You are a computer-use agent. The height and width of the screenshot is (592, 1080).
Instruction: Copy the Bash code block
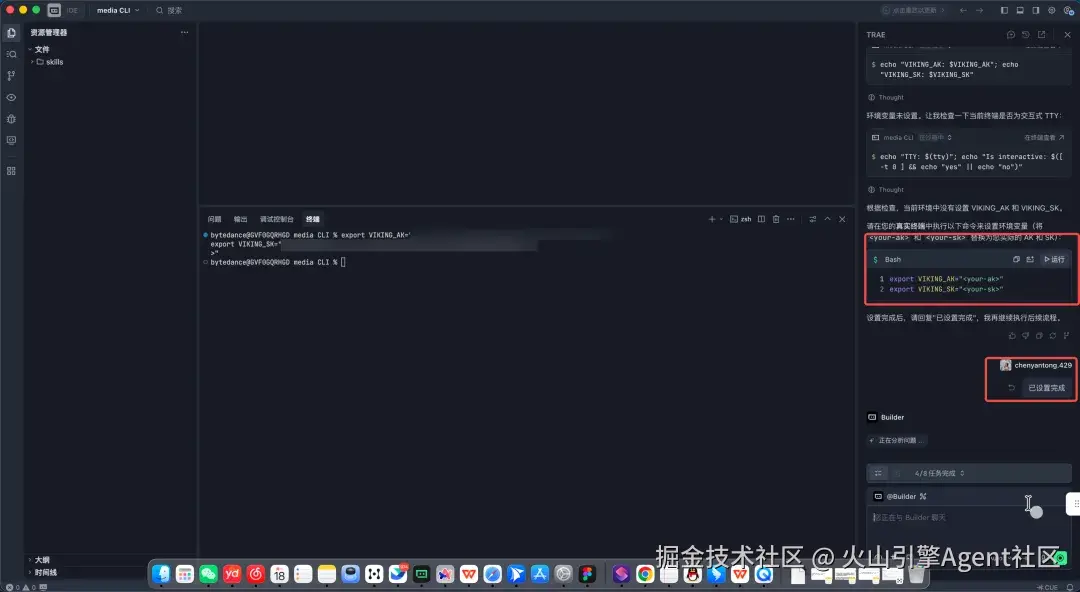(x=1016, y=260)
